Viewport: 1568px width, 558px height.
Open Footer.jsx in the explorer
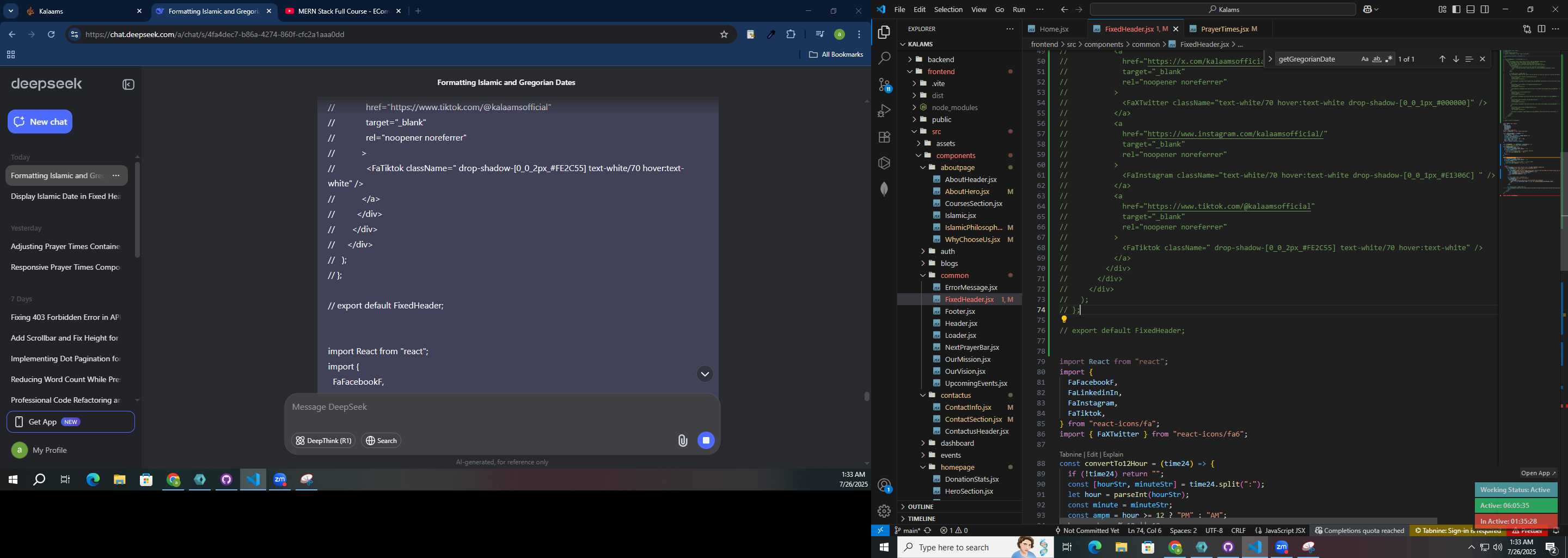click(960, 311)
